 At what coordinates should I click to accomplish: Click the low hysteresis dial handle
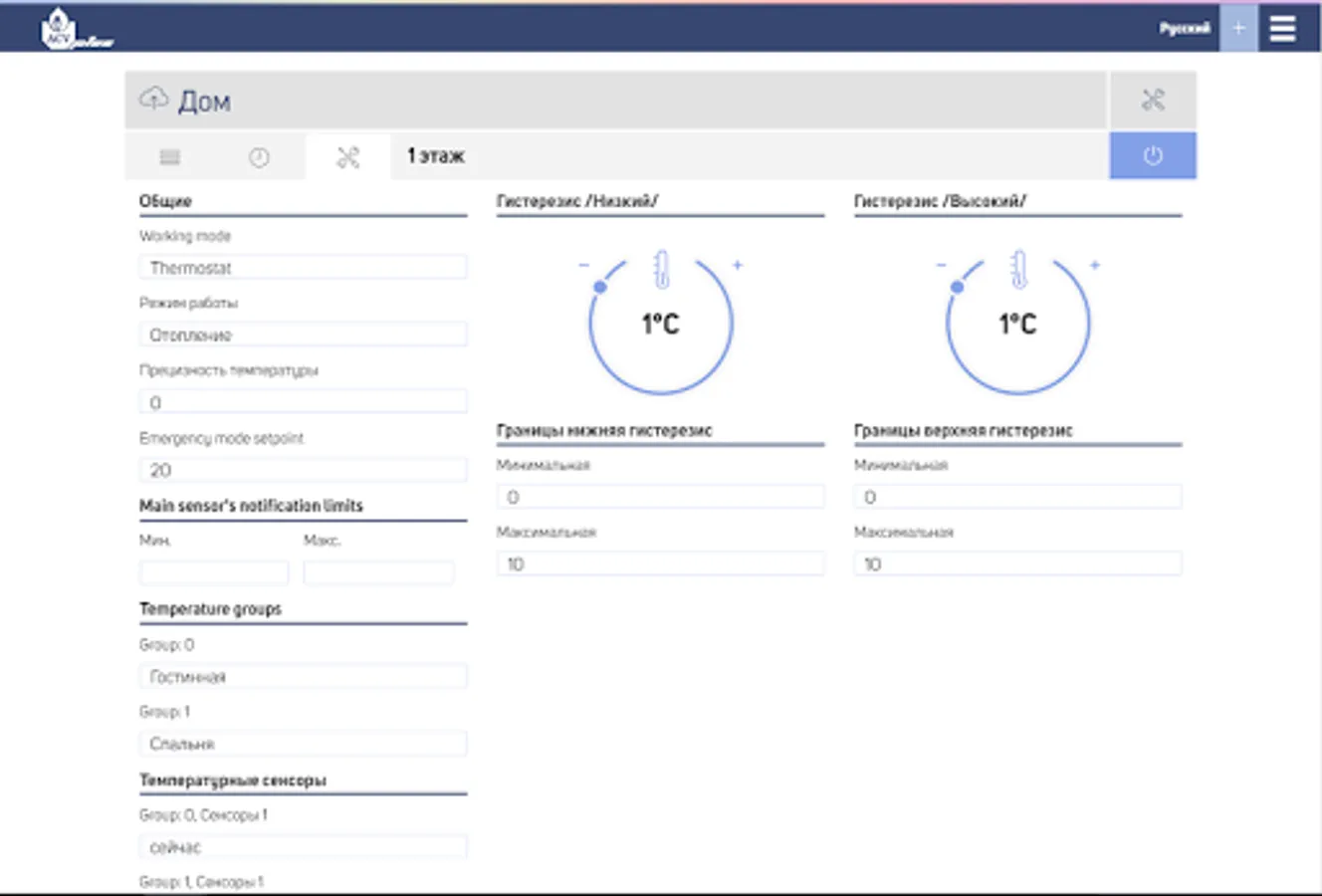pyautogui.click(x=600, y=287)
